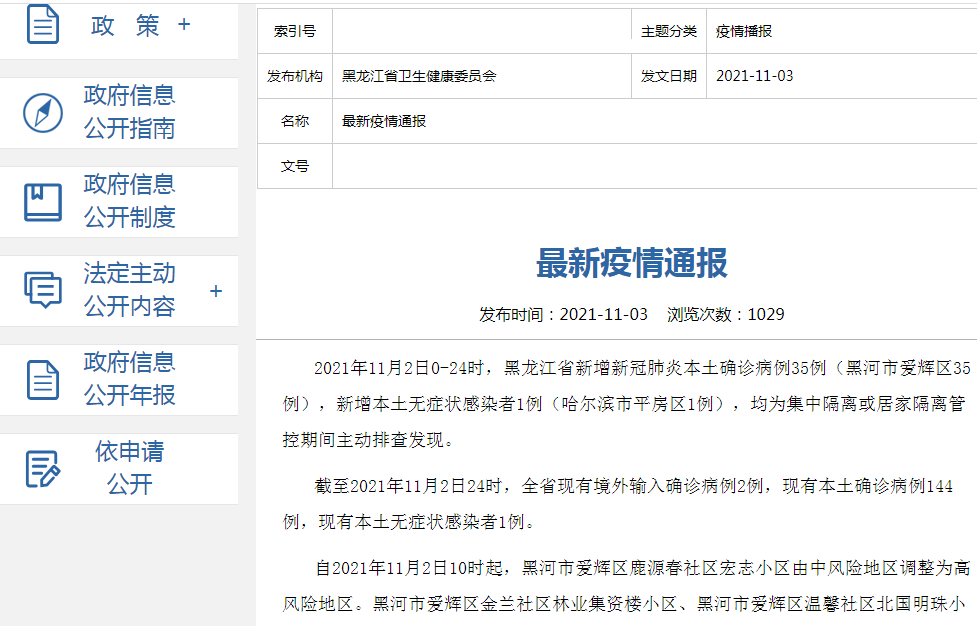Click paragraph starting 2021年11月2日0-24时
This screenshot has width=977, height=626.
pyautogui.click(x=626, y=404)
